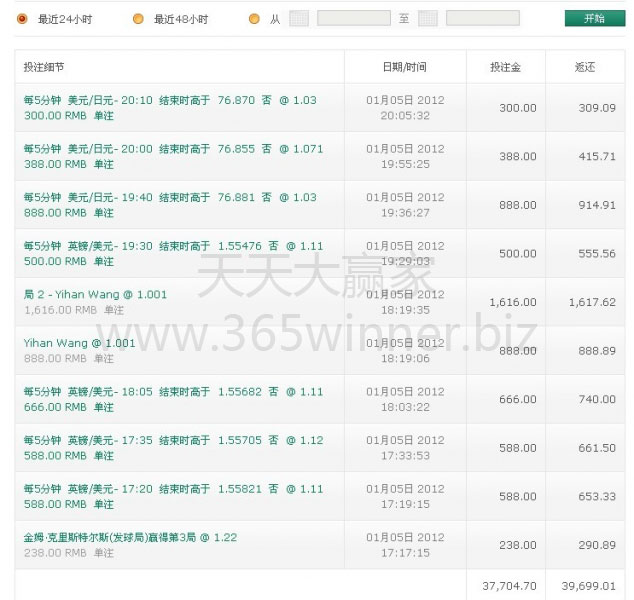Select the 从 custom date range radio
Screen dimensions: 634x600
point(254,19)
